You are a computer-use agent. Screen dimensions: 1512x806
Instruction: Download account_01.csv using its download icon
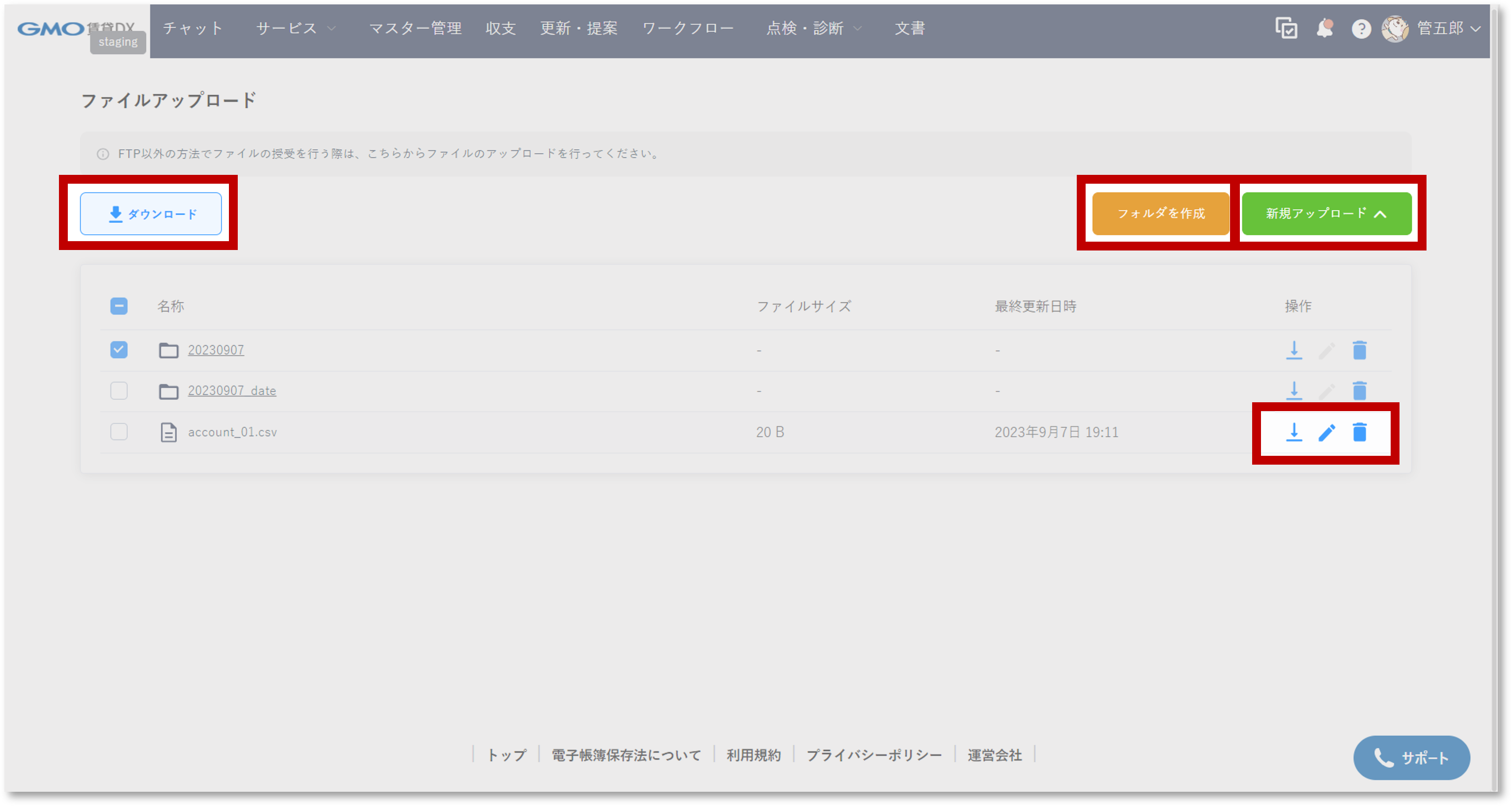pos(1294,433)
